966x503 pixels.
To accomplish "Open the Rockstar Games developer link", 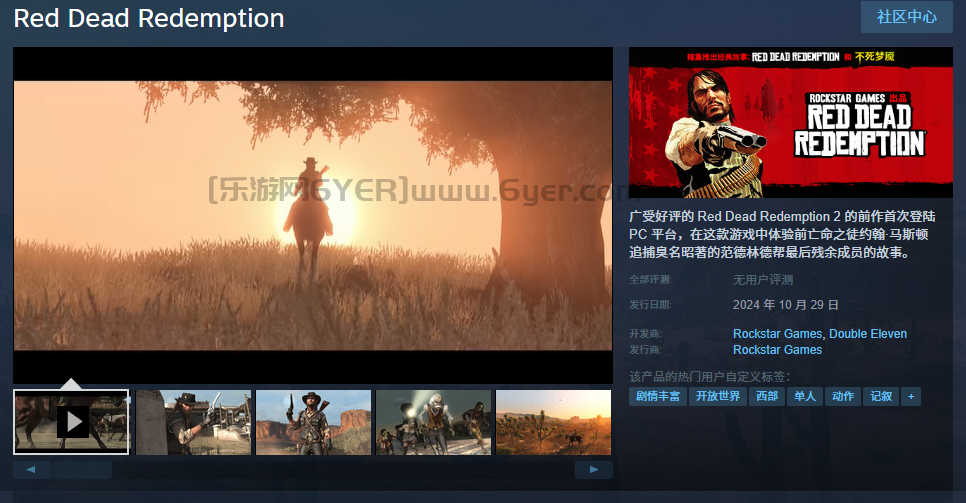I will click(x=777, y=333).
